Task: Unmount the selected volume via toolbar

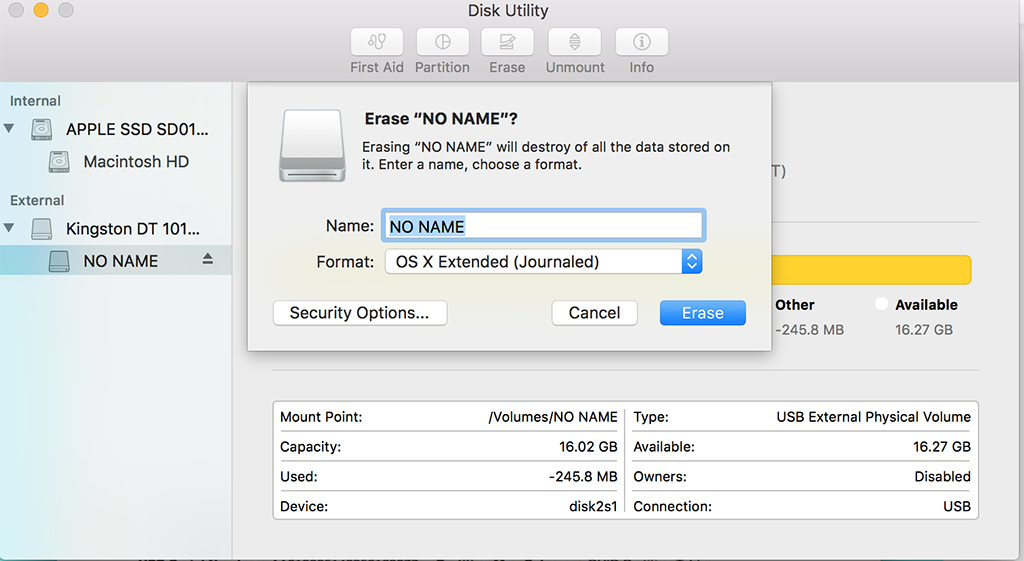Action: 575,42
